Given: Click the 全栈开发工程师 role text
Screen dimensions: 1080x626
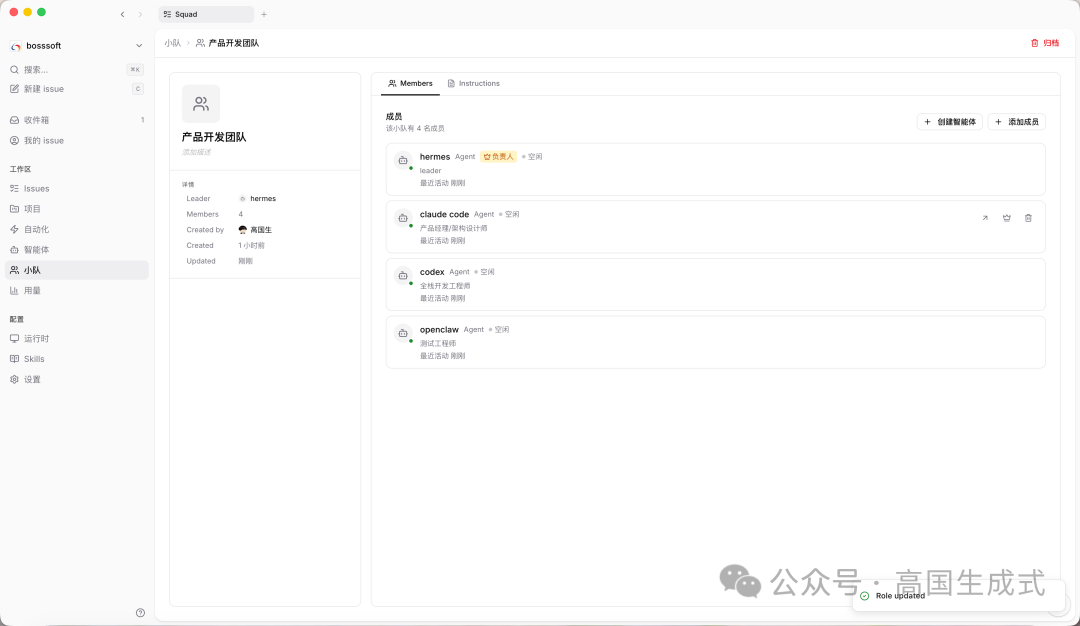Looking at the screenshot, I should [x=445, y=286].
